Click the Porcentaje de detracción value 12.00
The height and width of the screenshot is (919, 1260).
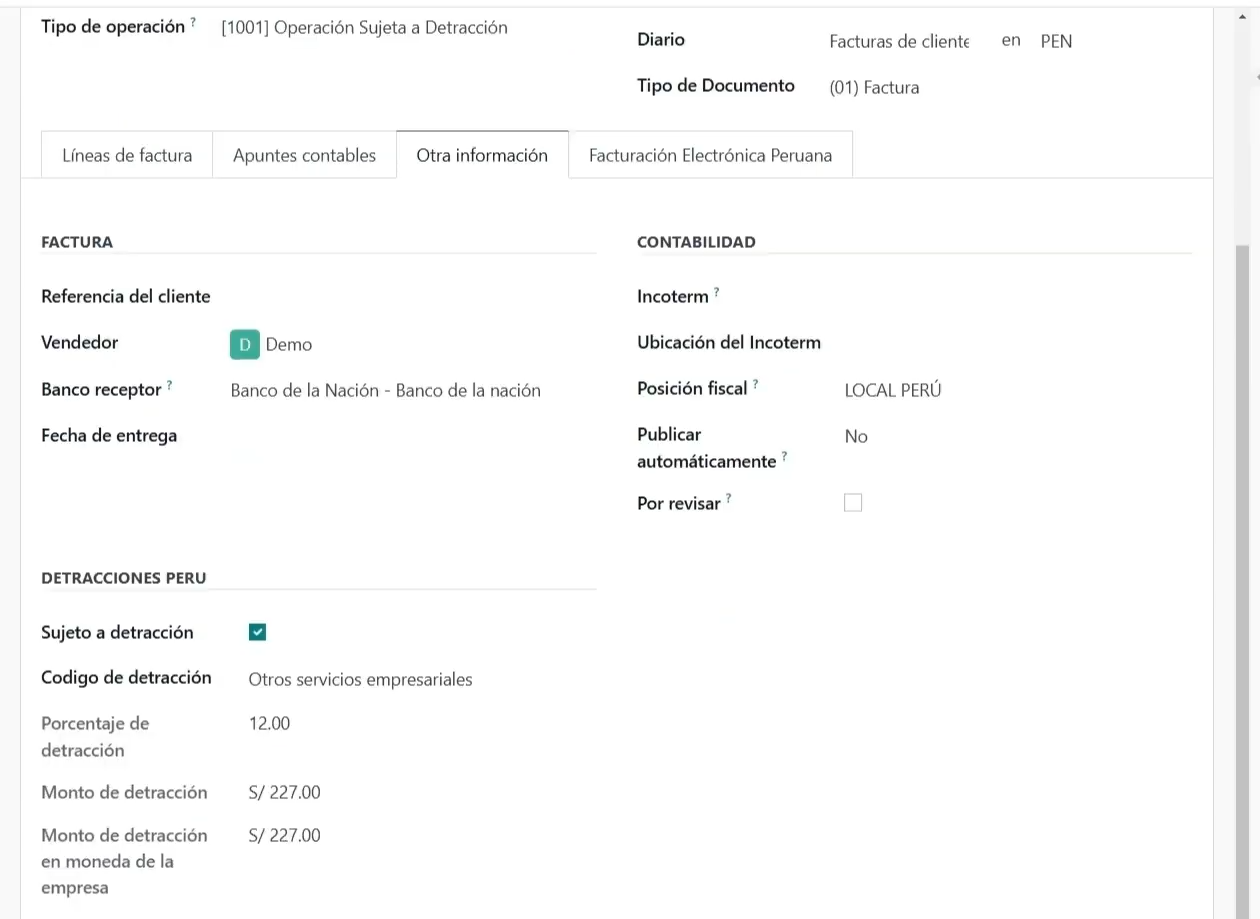pyautogui.click(x=269, y=723)
